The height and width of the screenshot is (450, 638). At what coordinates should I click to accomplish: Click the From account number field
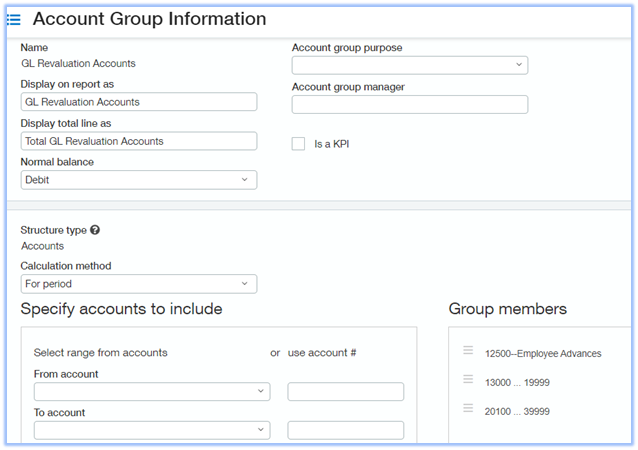pyautogui.click(x=345, y=392)
